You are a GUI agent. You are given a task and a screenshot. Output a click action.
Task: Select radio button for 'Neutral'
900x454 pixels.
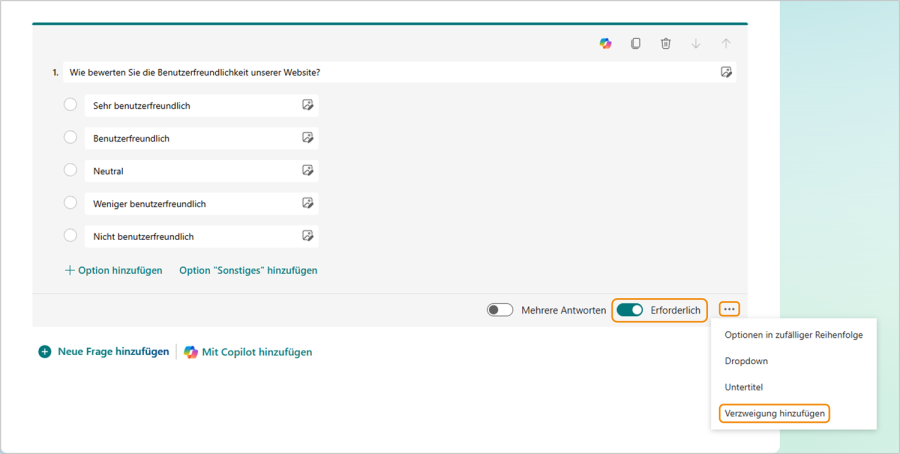[x=70, y=170]
